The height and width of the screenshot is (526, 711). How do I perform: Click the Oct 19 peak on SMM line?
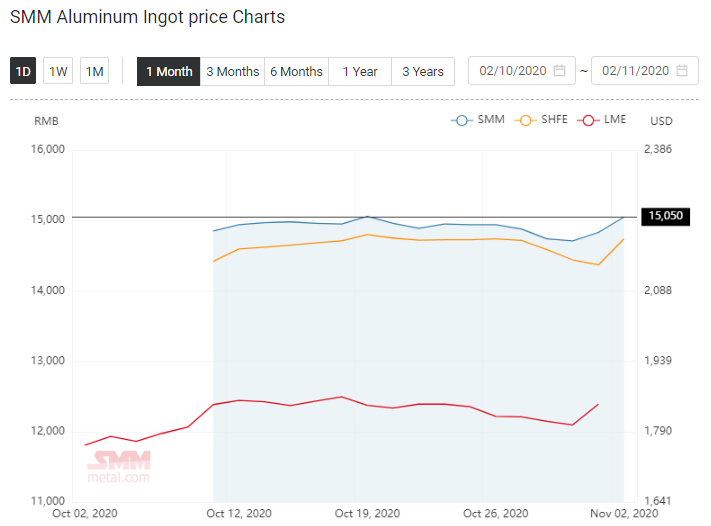pos(368,217)
